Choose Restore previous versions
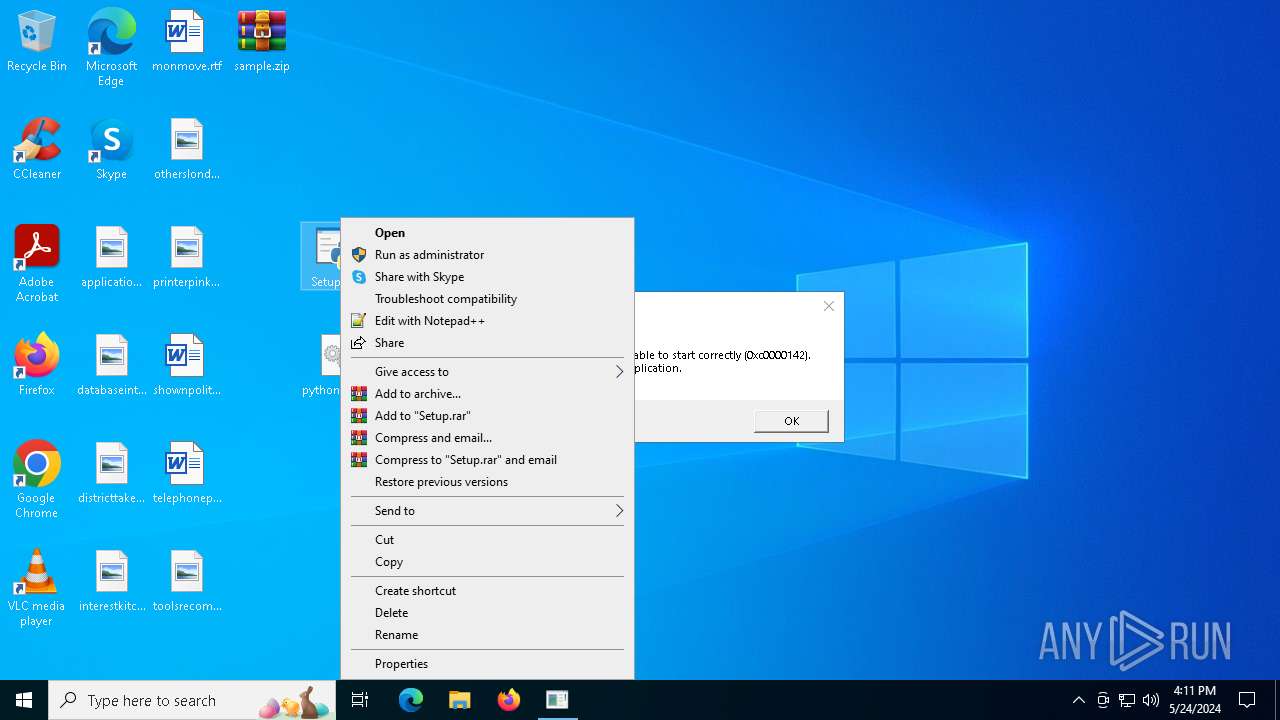Image resolution: width=1280 pixels, height=720 pixels. (x=487, y=482)
